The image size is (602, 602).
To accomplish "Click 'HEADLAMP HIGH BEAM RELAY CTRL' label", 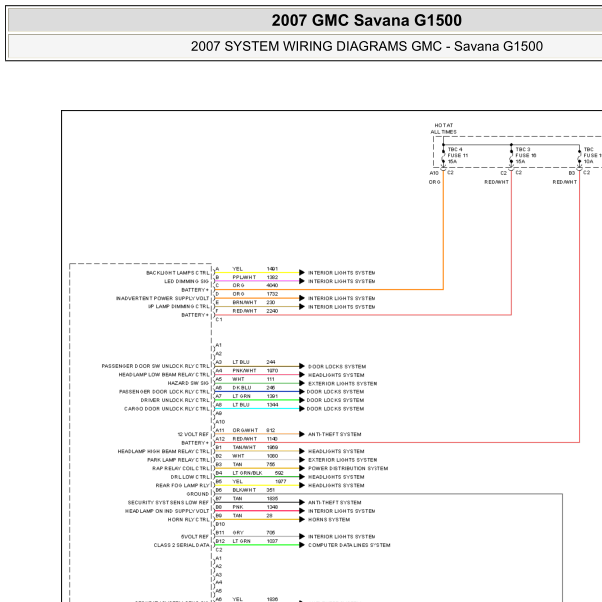I will [164, 452].
